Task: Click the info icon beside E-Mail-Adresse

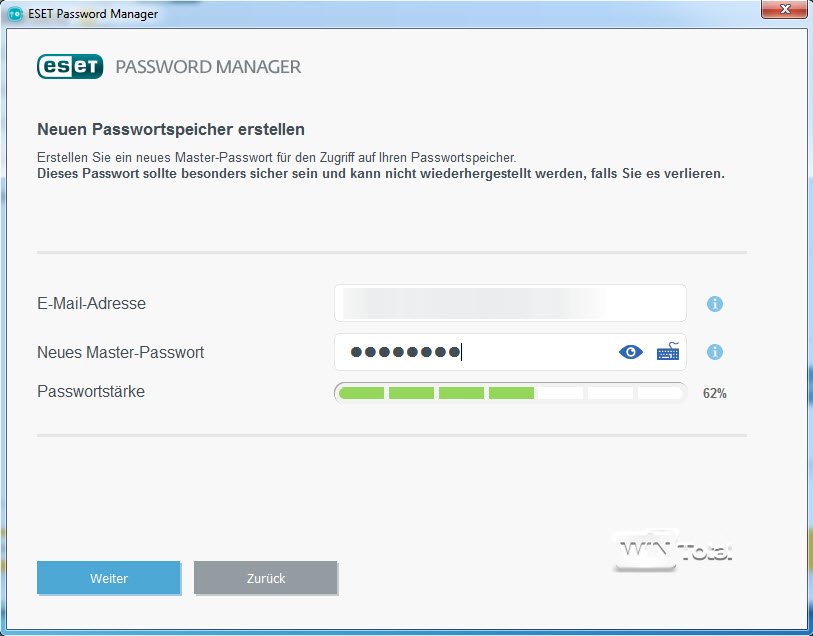Action: tap(714, 304)
